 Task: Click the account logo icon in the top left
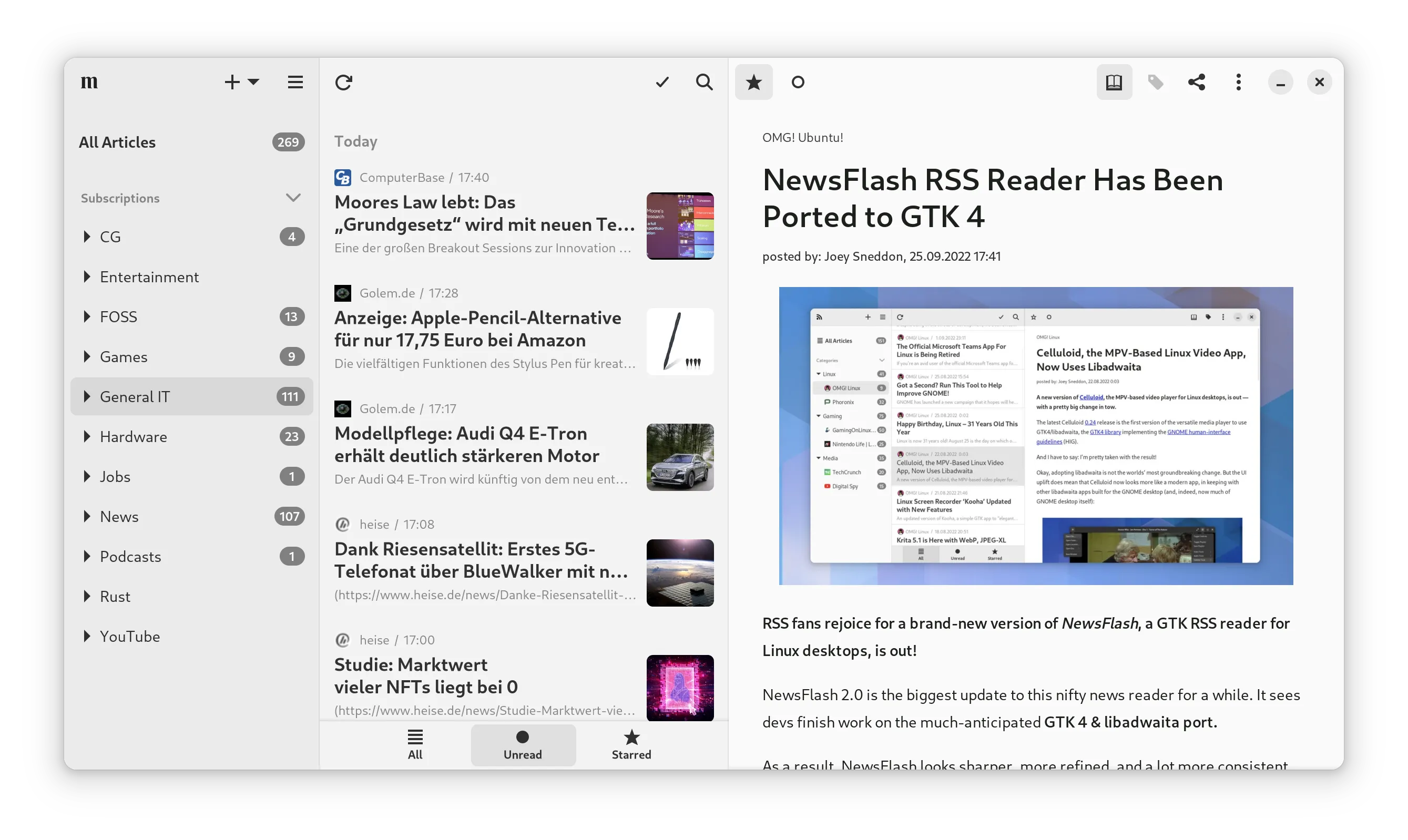click(89, 82)
